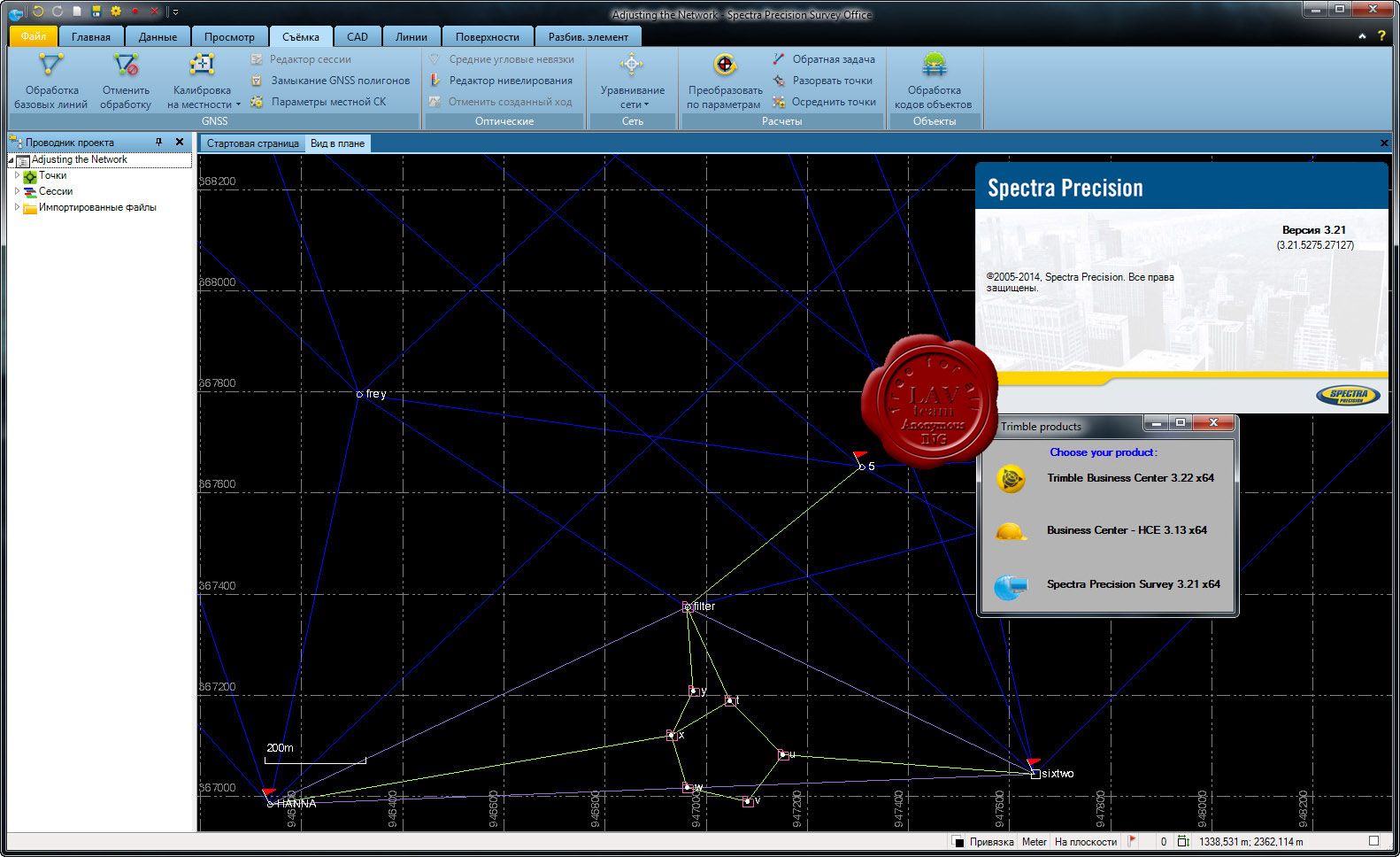This screenshot has height=857, width=1400.
Task: Switch to the CAD ribbon tab
Action: [x=358, y=37]
